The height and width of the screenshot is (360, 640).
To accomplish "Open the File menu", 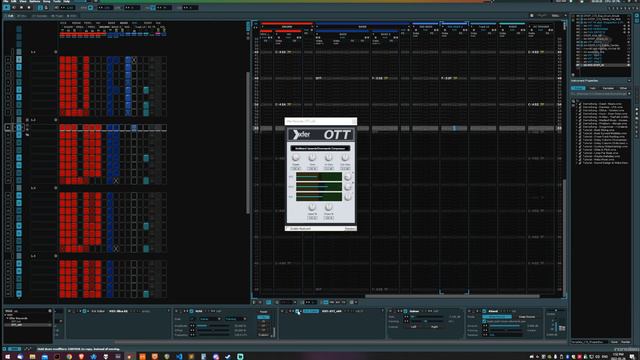I will coord(6,1).
